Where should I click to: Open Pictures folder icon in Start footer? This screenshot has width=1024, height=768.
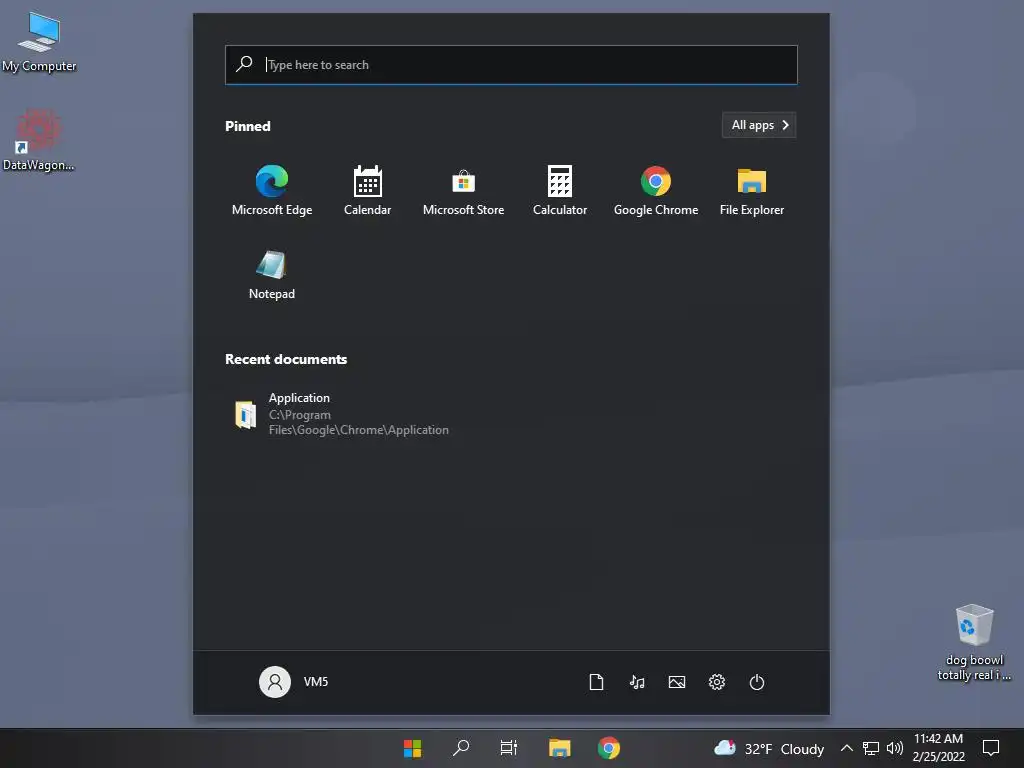(677, 682)
